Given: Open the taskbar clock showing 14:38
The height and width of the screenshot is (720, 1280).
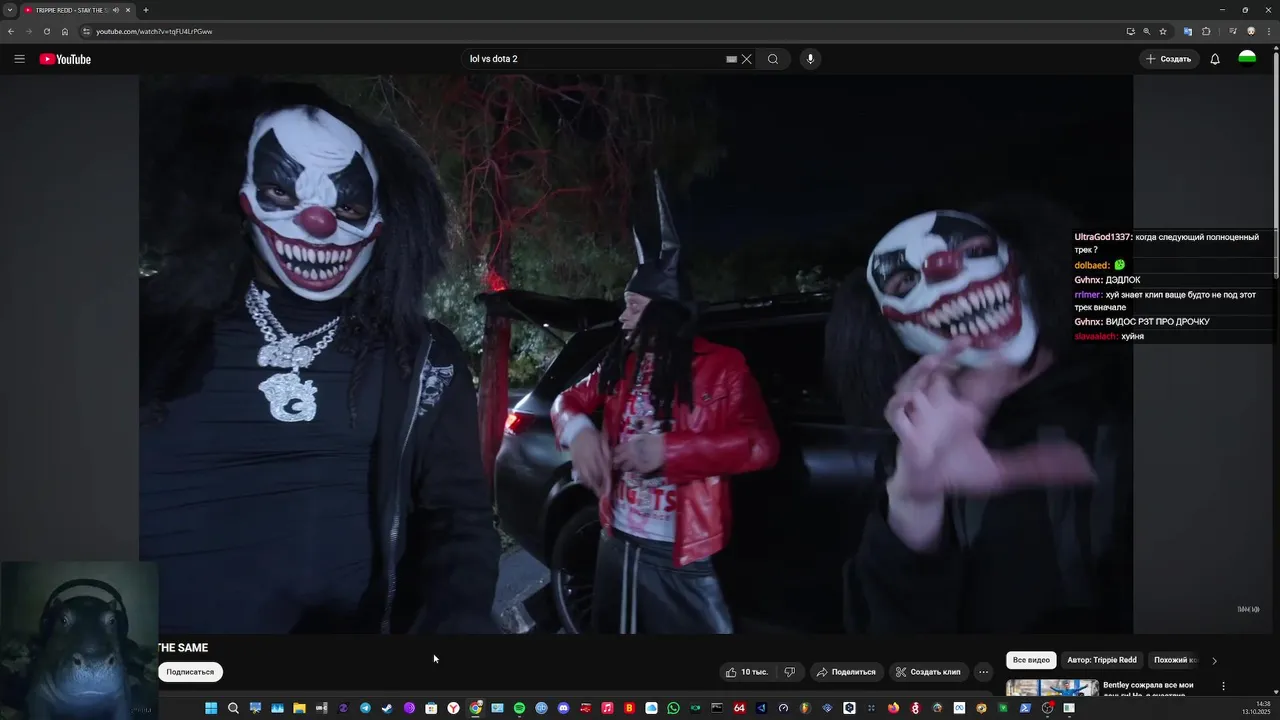Looking at the screenshot, I should click(x=1256, y=708).
